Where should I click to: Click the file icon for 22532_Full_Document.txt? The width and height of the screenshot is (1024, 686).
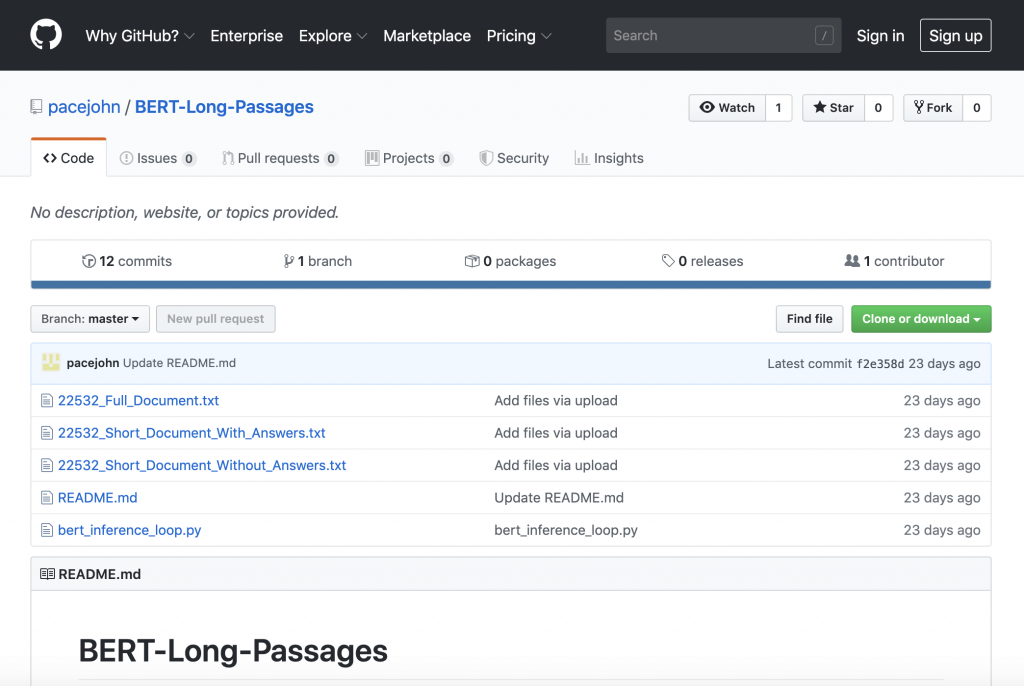tap(46, 400)
